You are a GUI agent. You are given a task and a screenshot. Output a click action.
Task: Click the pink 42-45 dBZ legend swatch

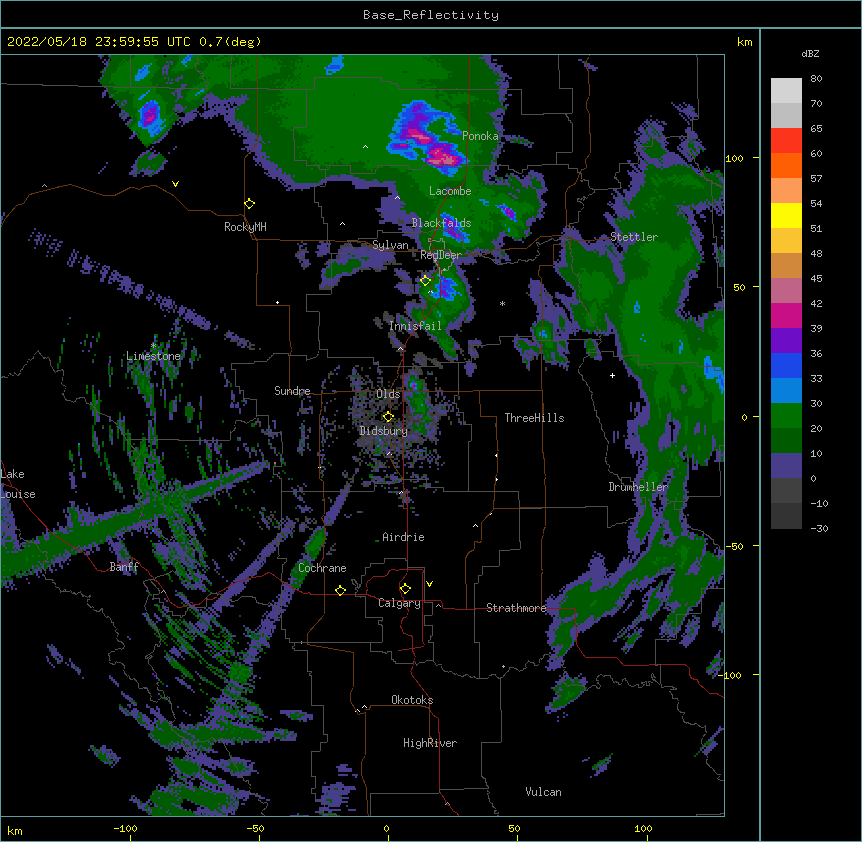click(x=786, y=291)
